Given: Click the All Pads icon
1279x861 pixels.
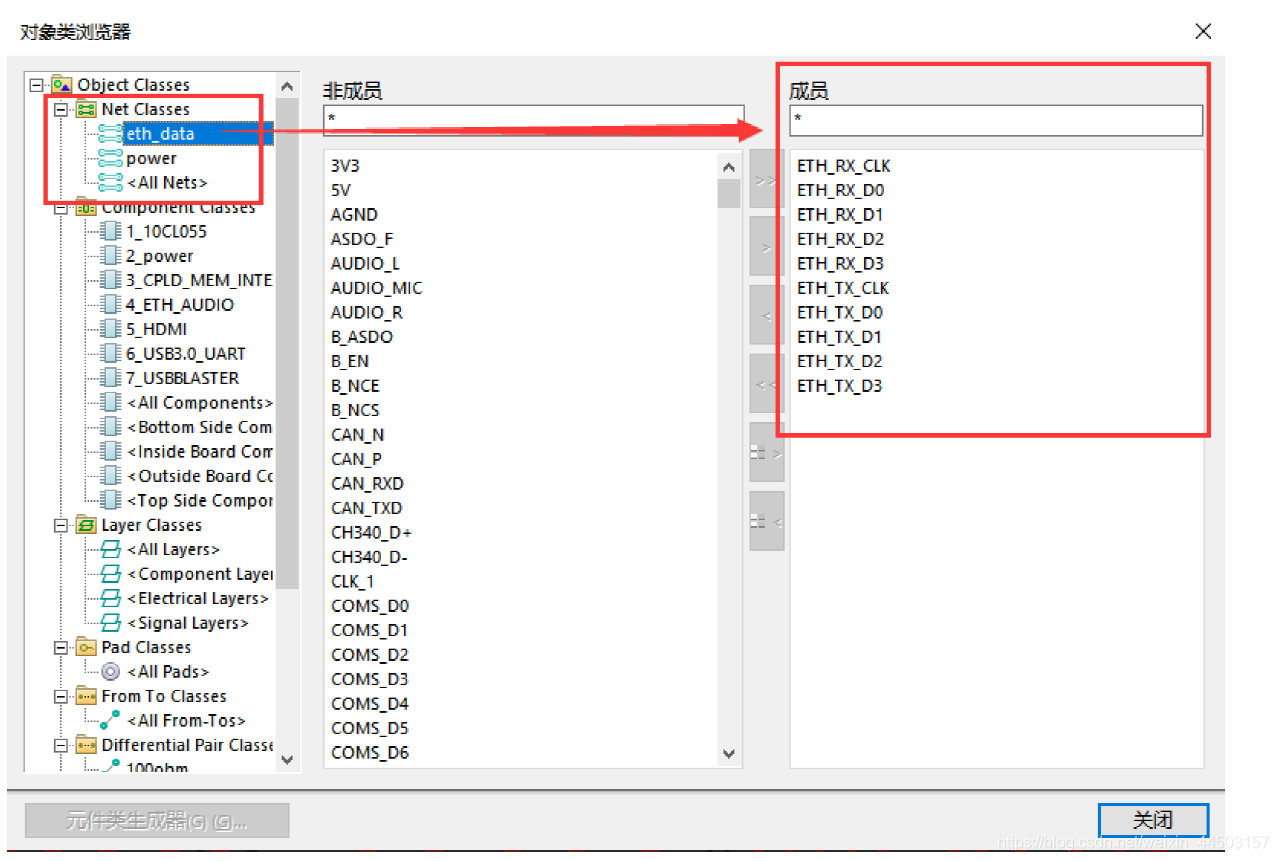Looking at the screenshot, I should [111, 672].
